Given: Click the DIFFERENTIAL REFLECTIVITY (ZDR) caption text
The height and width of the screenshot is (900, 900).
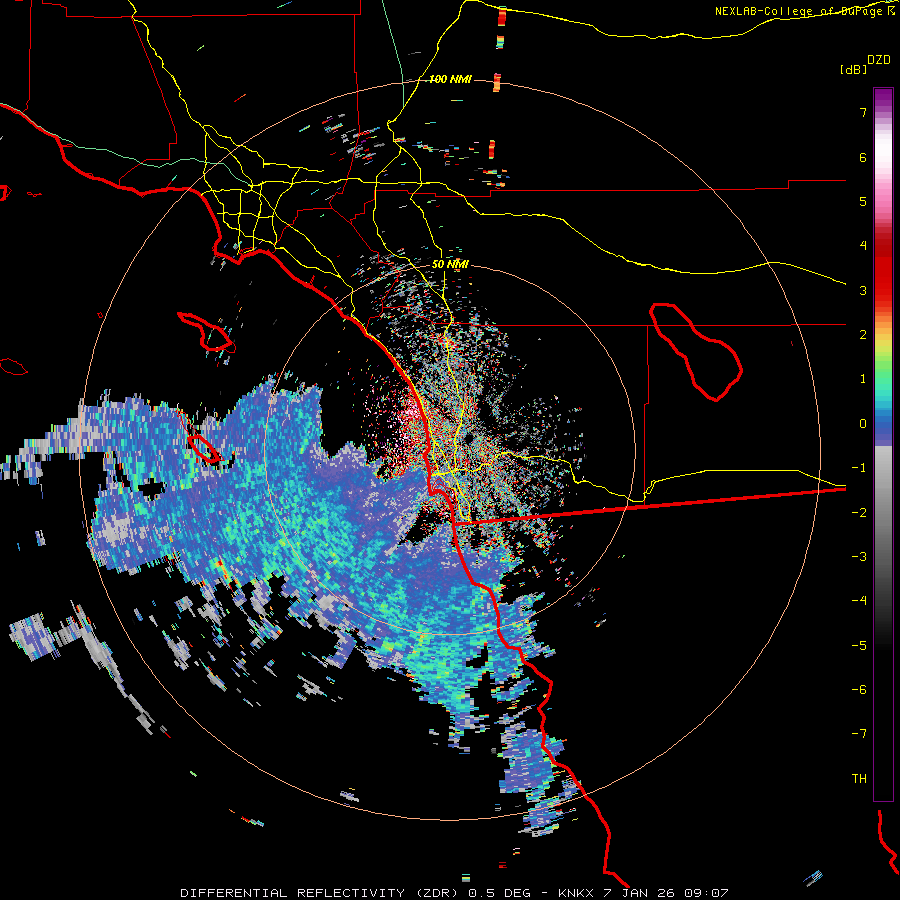Looking at the screenshot, I should pyautogui.click(x=319, y=893).
